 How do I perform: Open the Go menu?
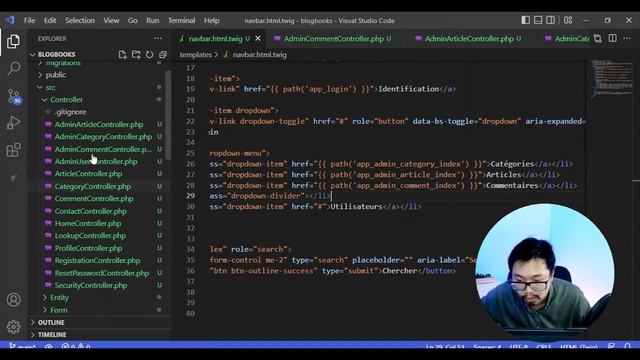point(133,20)
